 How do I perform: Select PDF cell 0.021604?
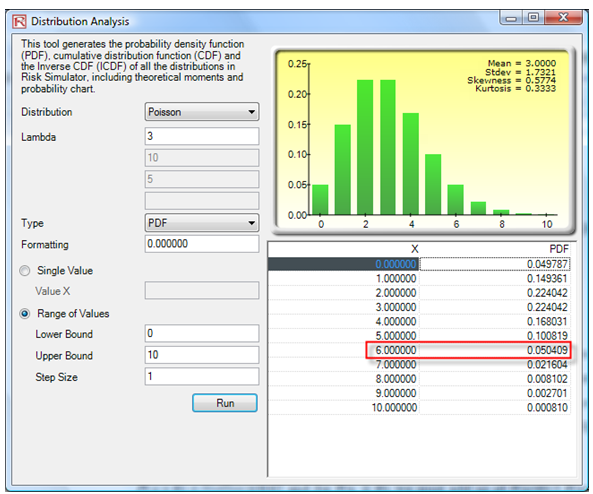pyautogui.click(x=495, y=365)
